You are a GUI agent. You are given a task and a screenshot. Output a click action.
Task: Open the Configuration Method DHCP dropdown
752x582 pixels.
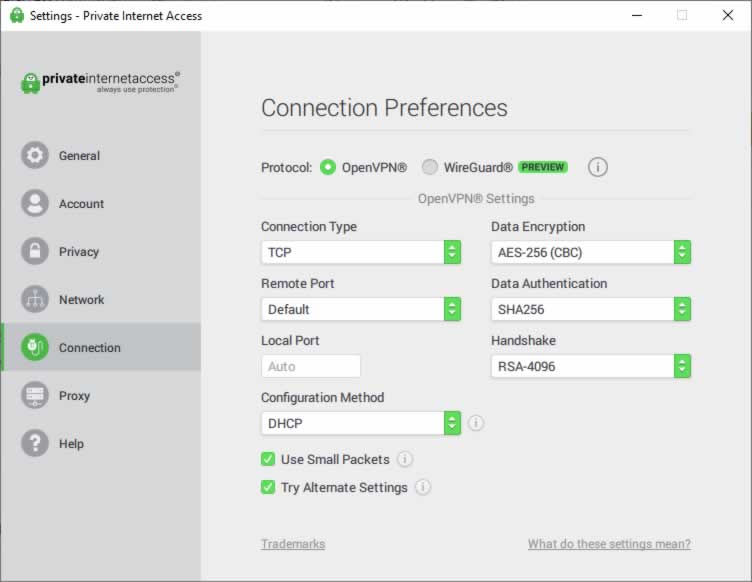tap(361, 423)
